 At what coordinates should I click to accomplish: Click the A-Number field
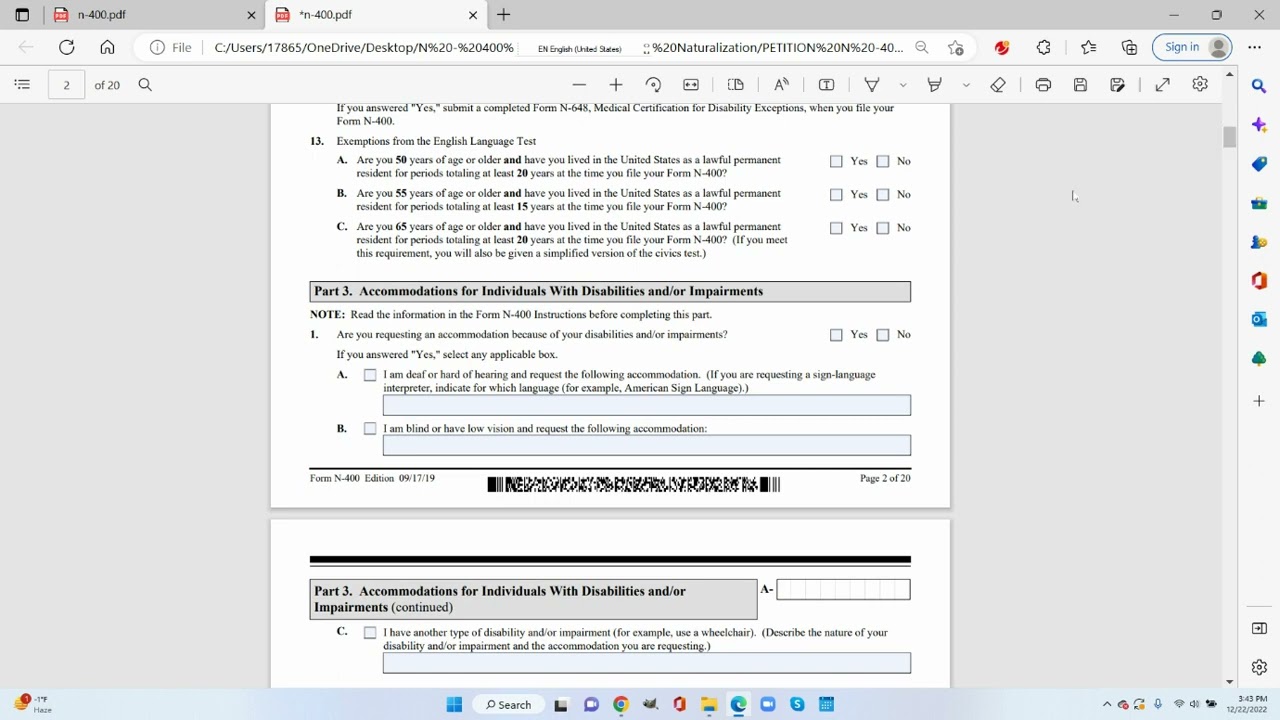pyautogui.click(x=843, y=589)
